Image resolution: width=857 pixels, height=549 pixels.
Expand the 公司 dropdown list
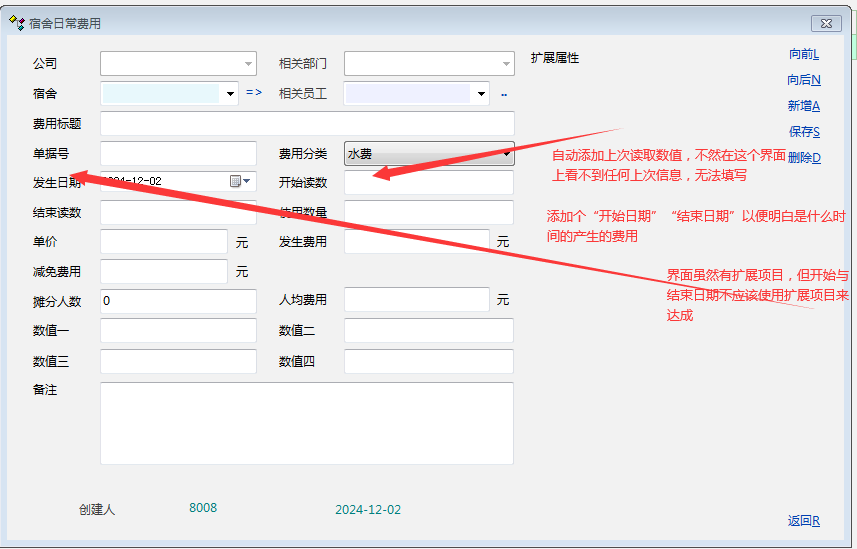[x=248, y=64]
